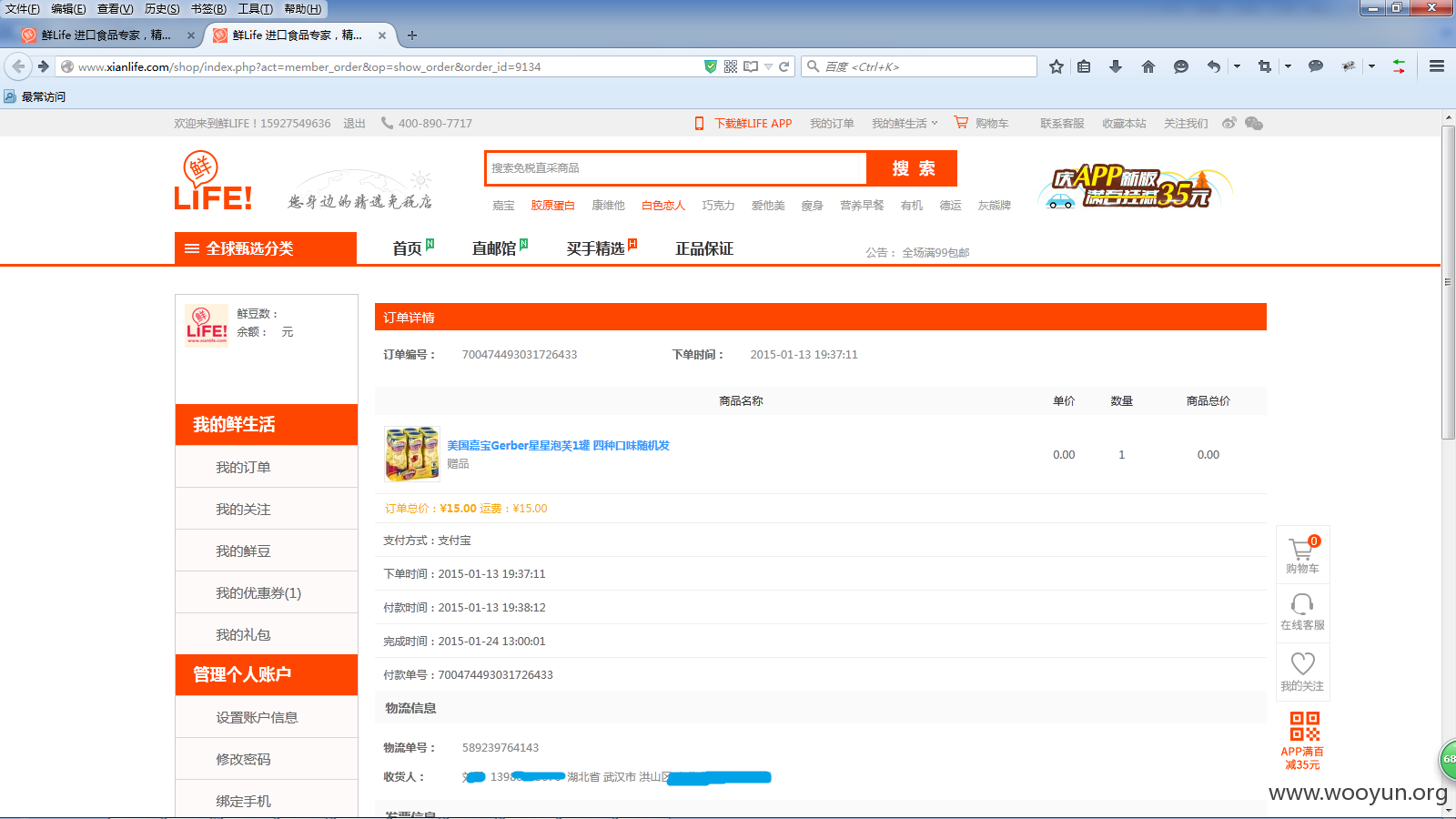1456x819 pixels.
Task: Open 文件 menu
Action: tap(23, 9)
